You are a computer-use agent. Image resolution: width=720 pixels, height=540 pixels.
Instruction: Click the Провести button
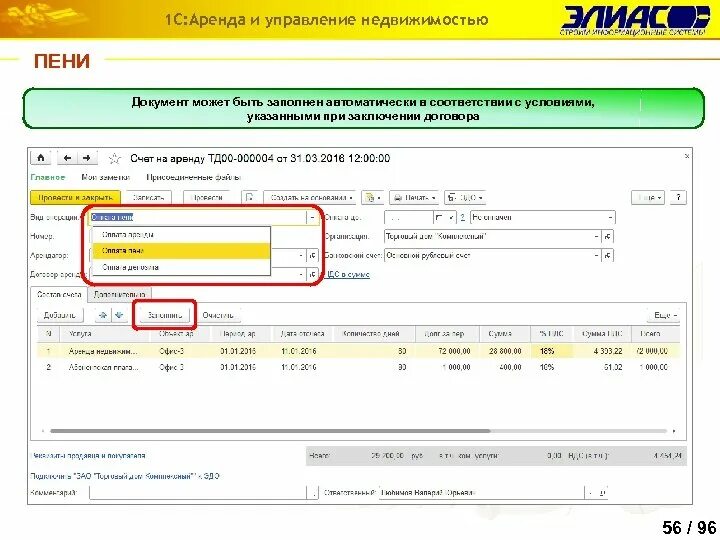point(207,197)
